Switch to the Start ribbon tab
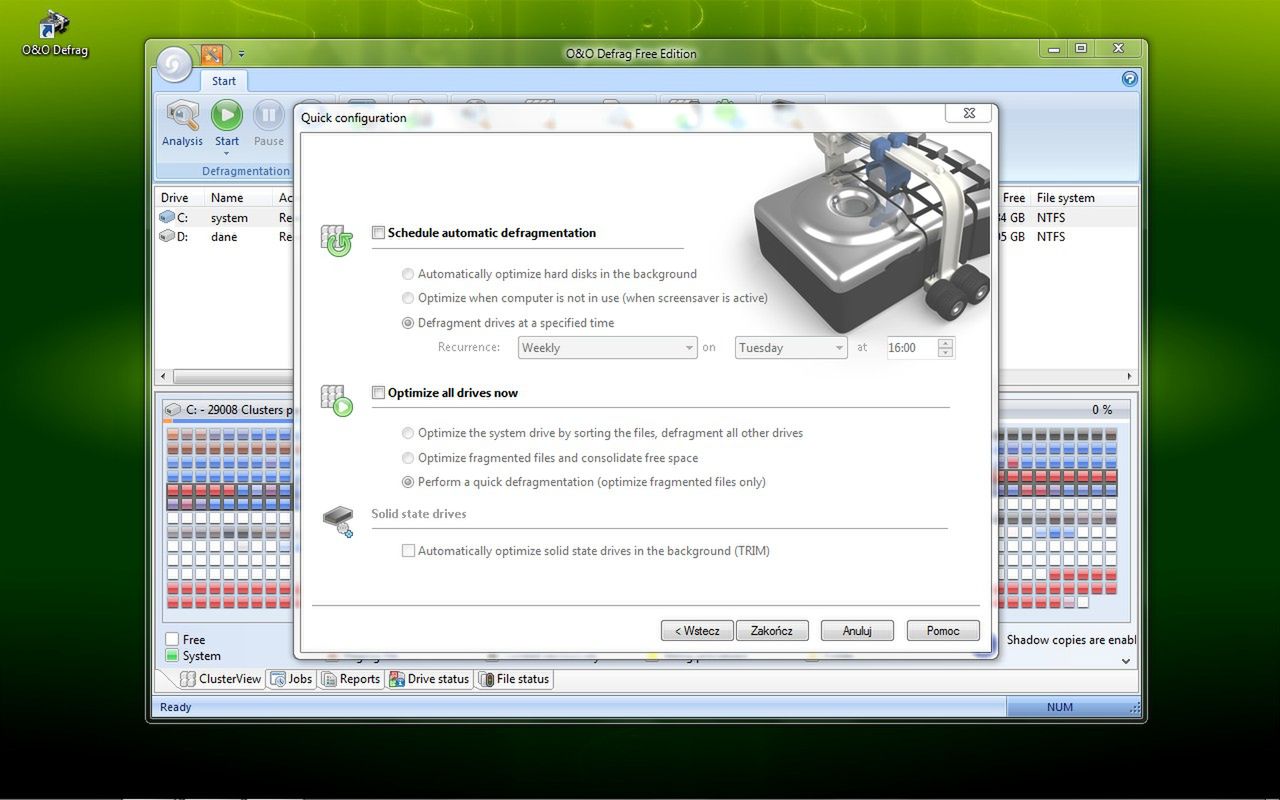Image resolution: width=1280 pixels, height=800 pixels. pyautogui.click(x=224, y=81)
